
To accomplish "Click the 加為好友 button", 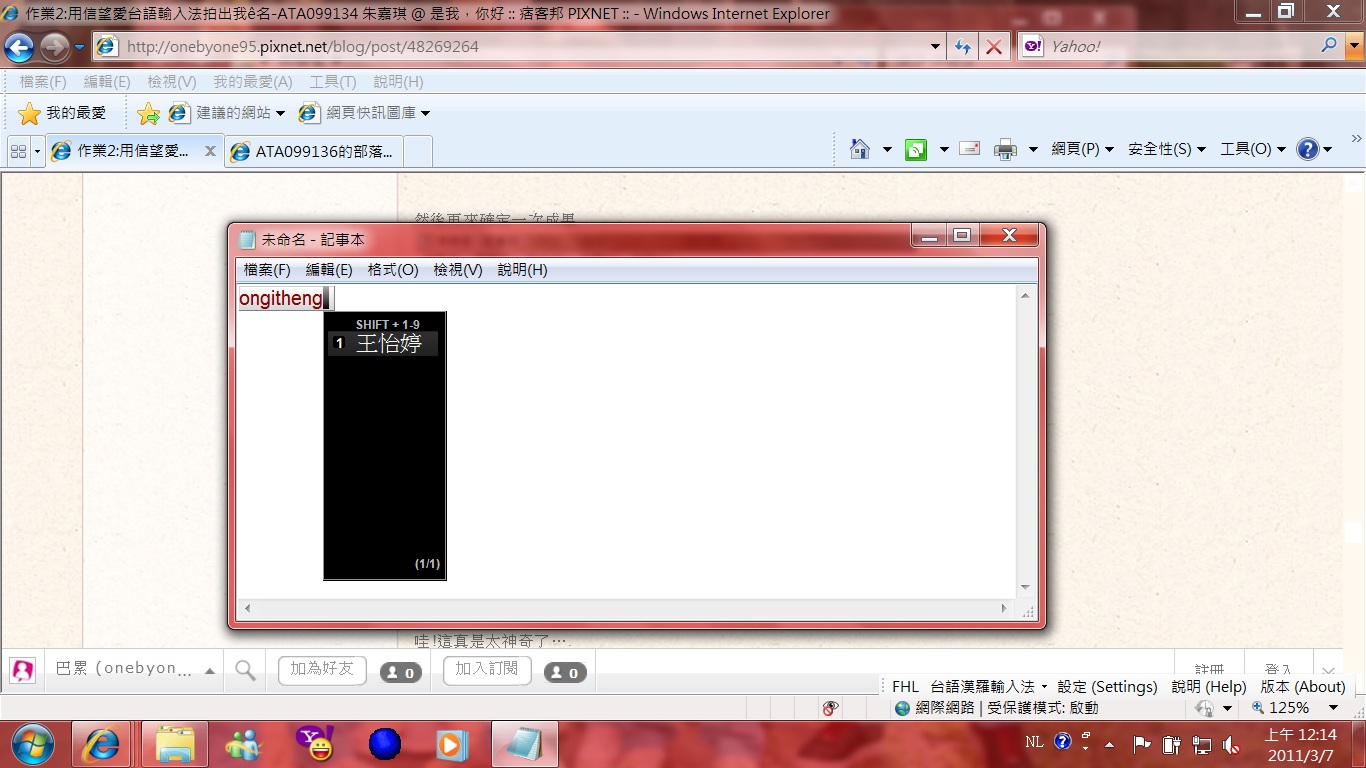I will [320, 670].
